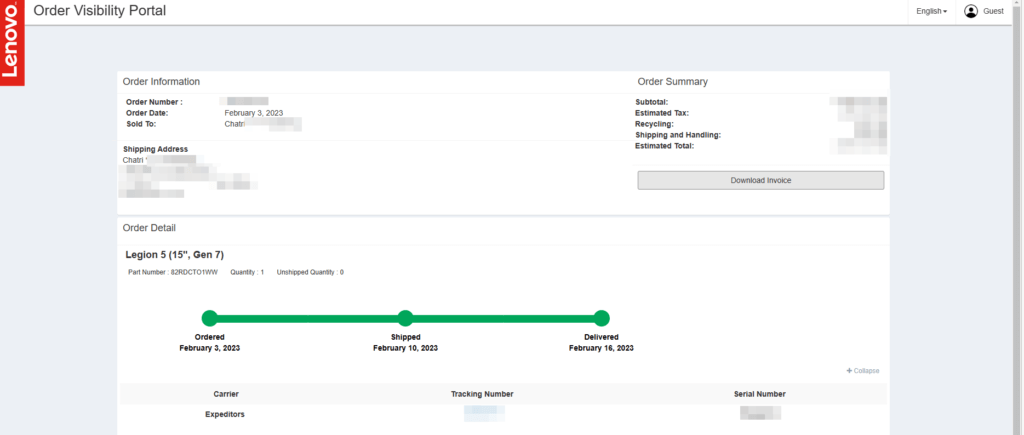The image size is (1024, 435).
Task: Click the Download Invoice button
Action: 761,180
